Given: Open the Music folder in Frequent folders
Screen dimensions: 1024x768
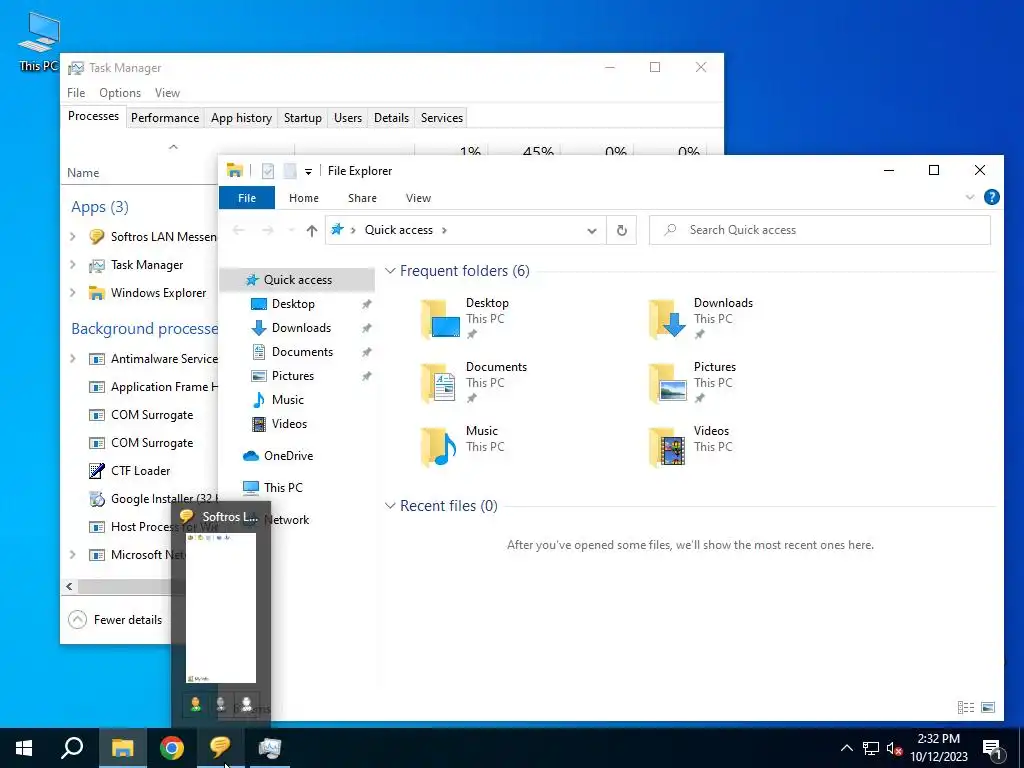Looking at the screenshot, I should point(462,446).
